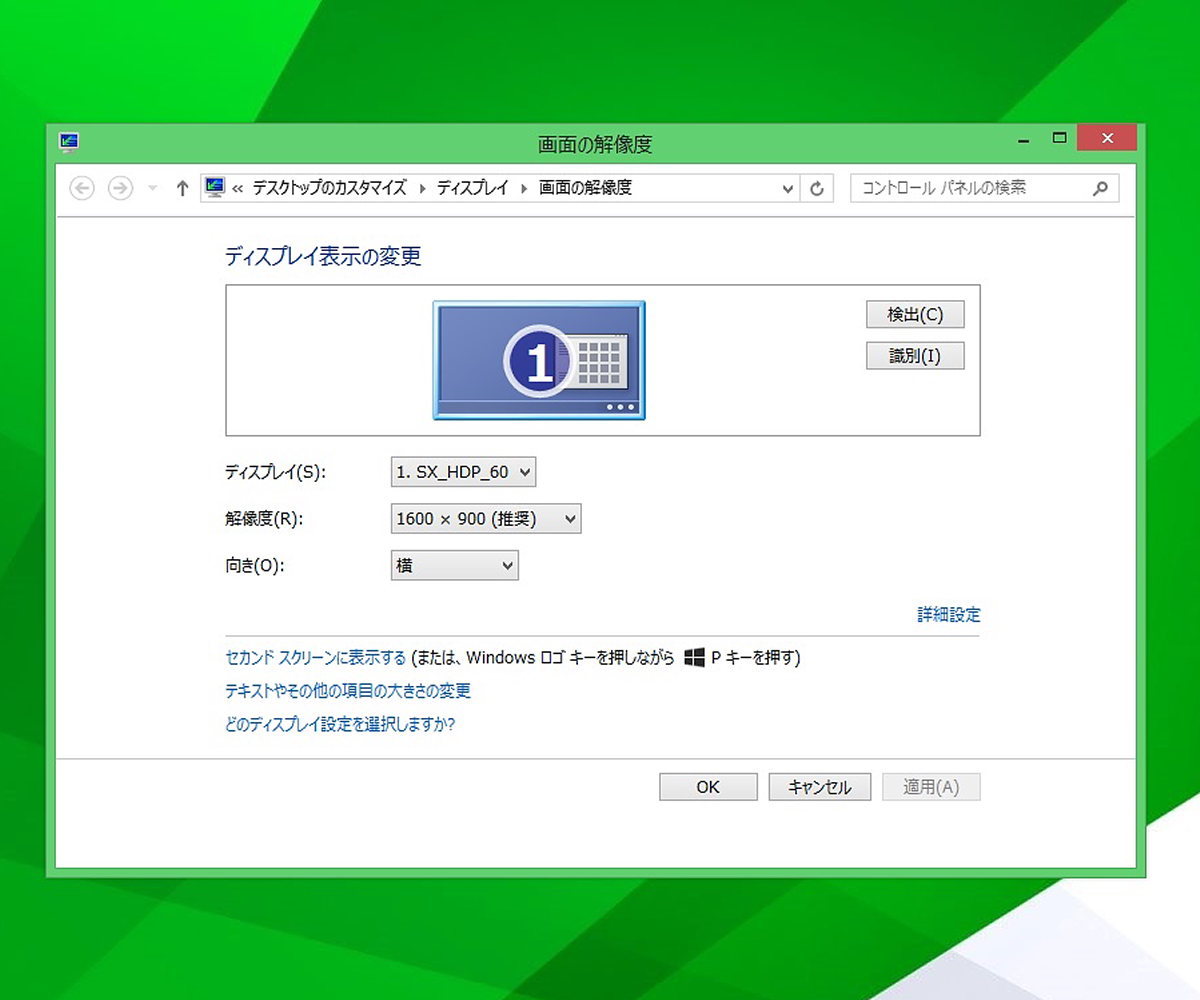Click 画面の解像度 in the address breadcrumb
The height and width of the screenshot is (1000, 1200).
click(x=585, y=188)
